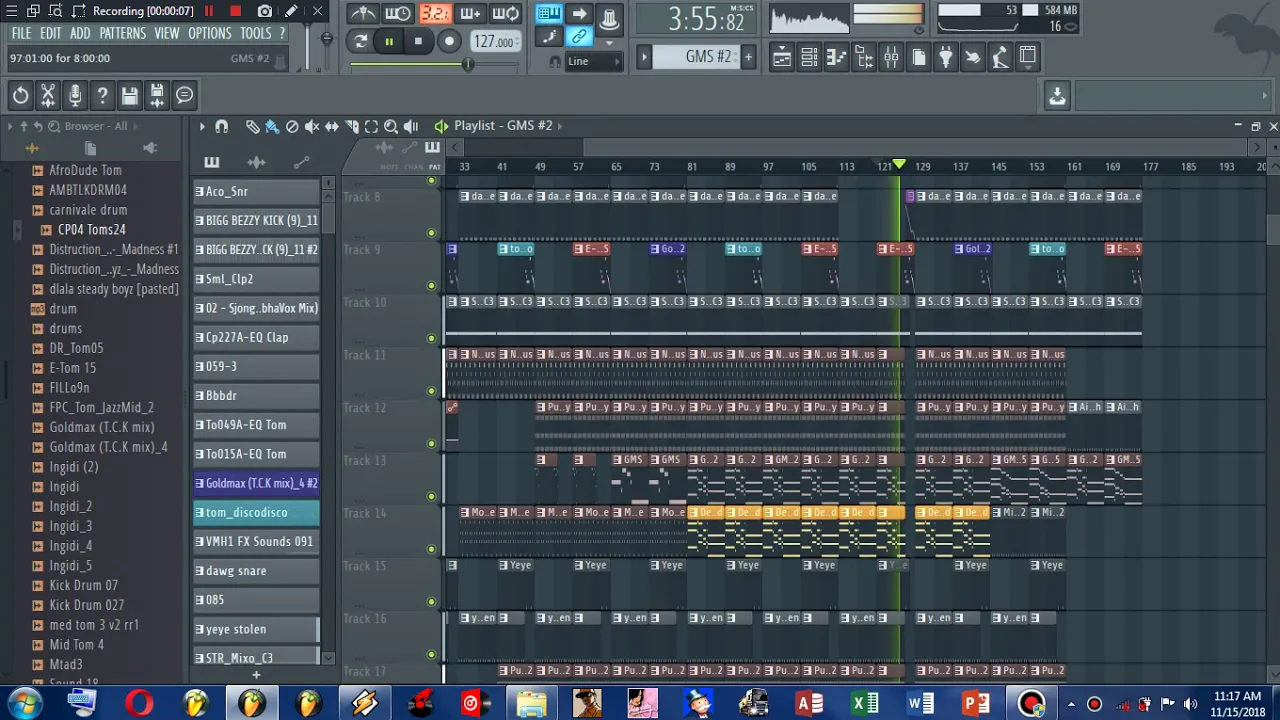Screen dimensions: 1280x720
Task: Click bar 129 on the playlist timeline
Action: (922, 166)
